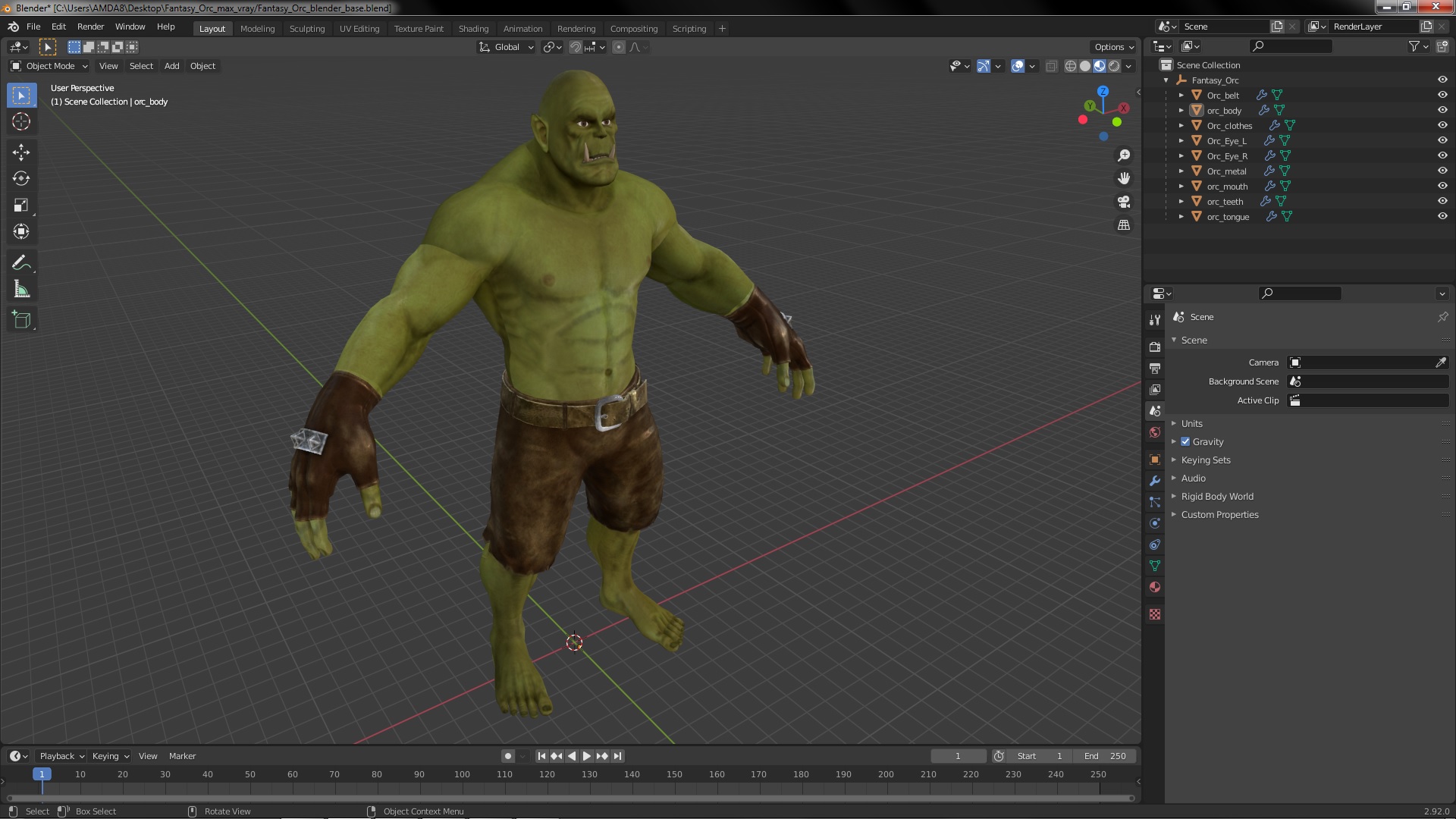This screenshot has width=1456, height=819.
Task: Jump to the timeline start point
Action: point(541,756)
